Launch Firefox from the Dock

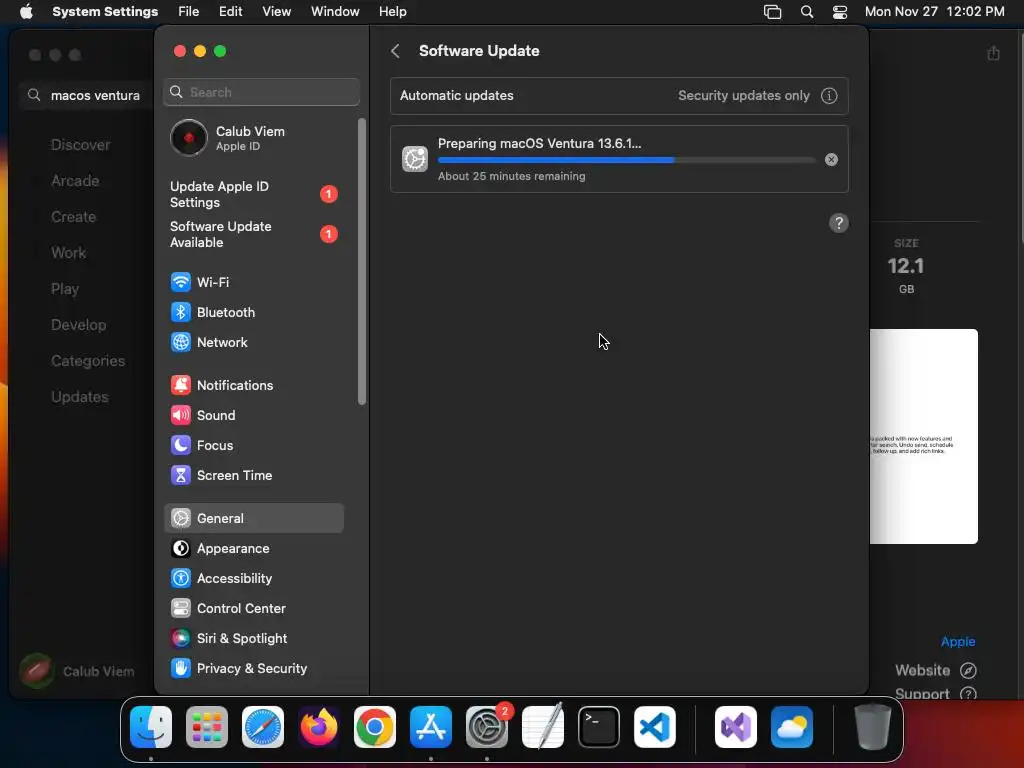[x=319, y=727]
